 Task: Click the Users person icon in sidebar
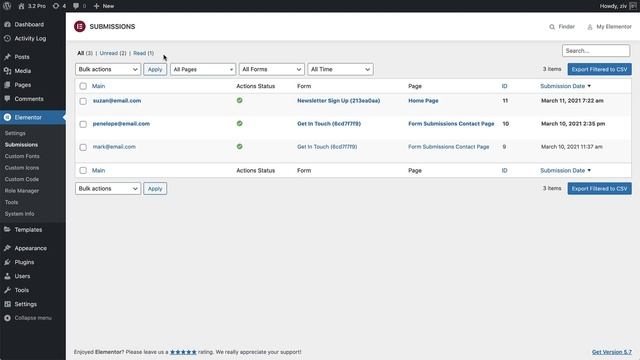coord(7,276)
